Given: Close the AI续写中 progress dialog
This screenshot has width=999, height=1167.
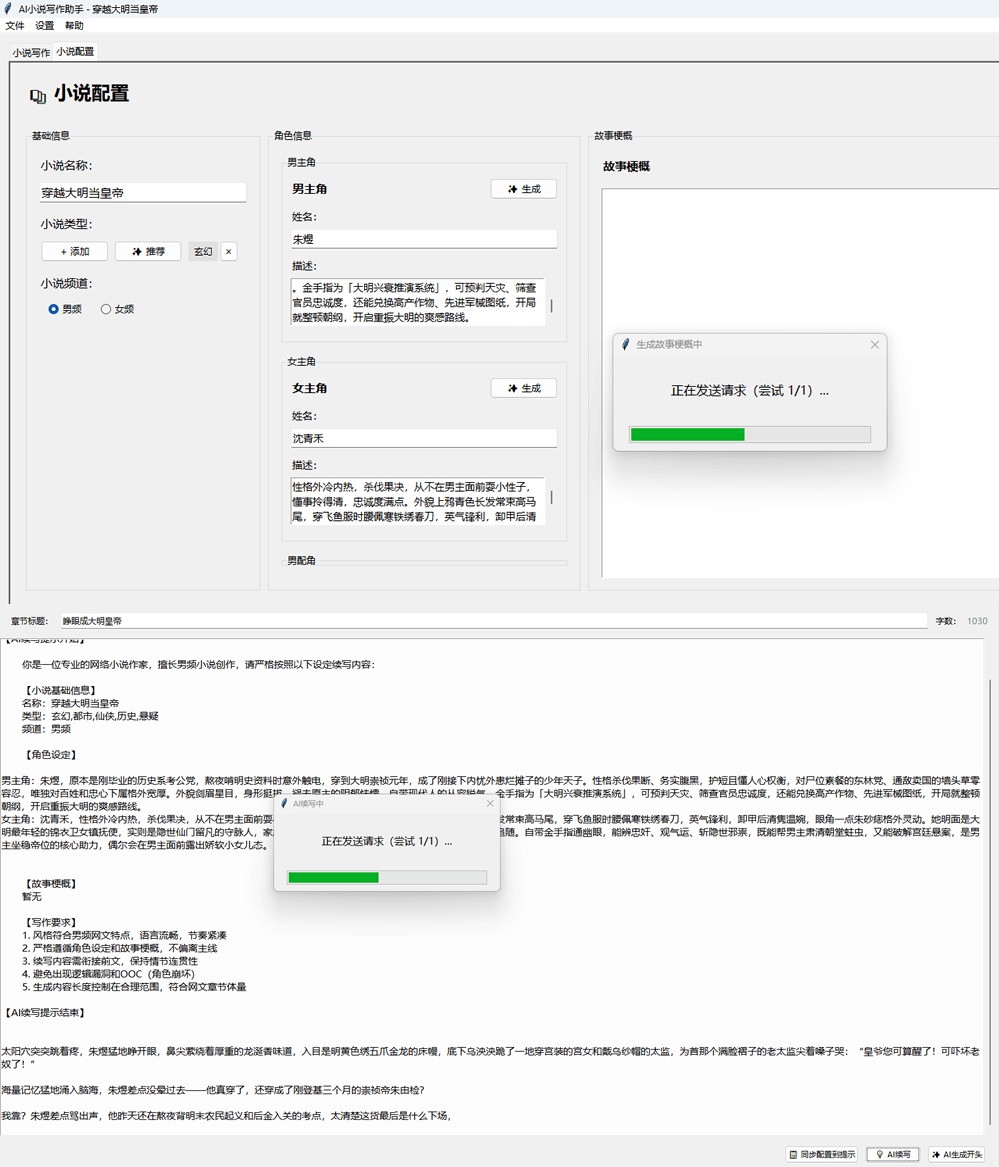Looking at the screenshot, I should tap(490, 803).
